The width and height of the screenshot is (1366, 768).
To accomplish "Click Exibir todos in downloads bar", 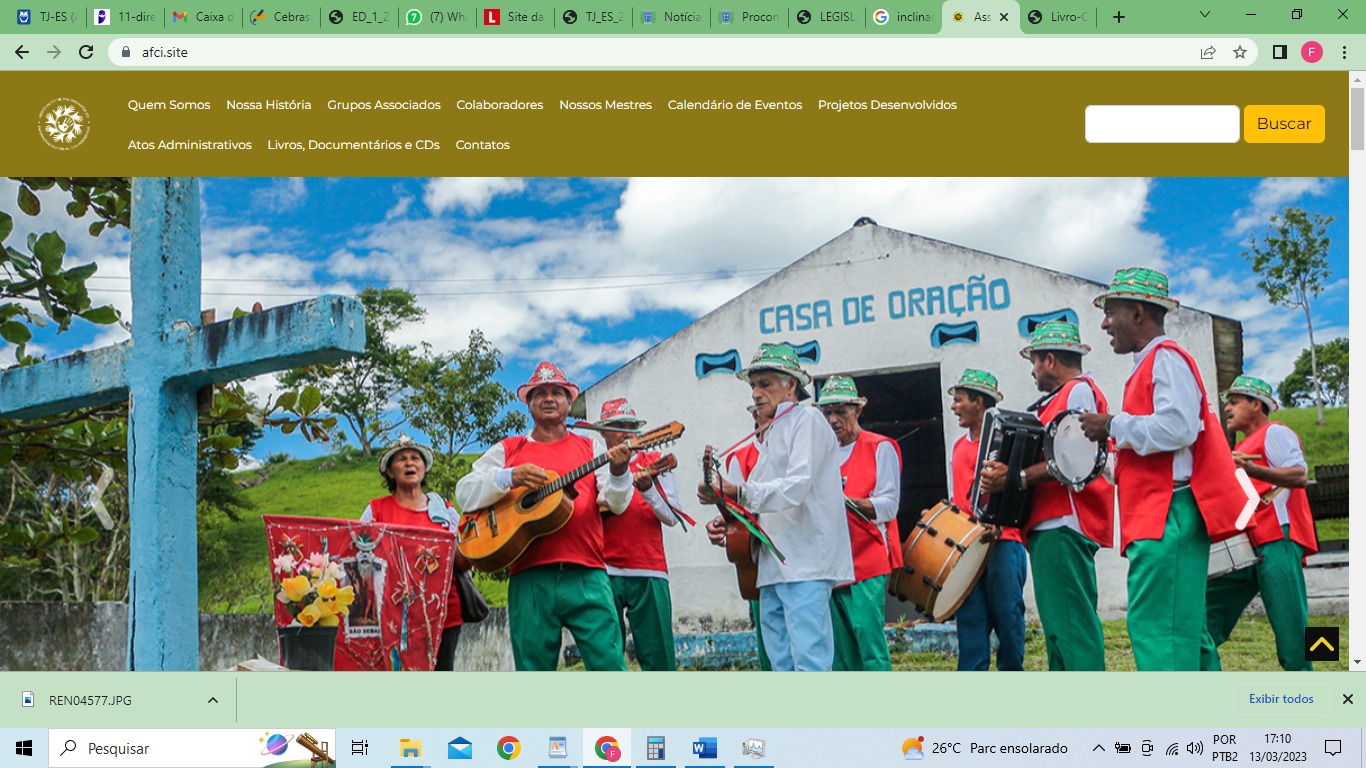I will click(x=1281, y=699).
